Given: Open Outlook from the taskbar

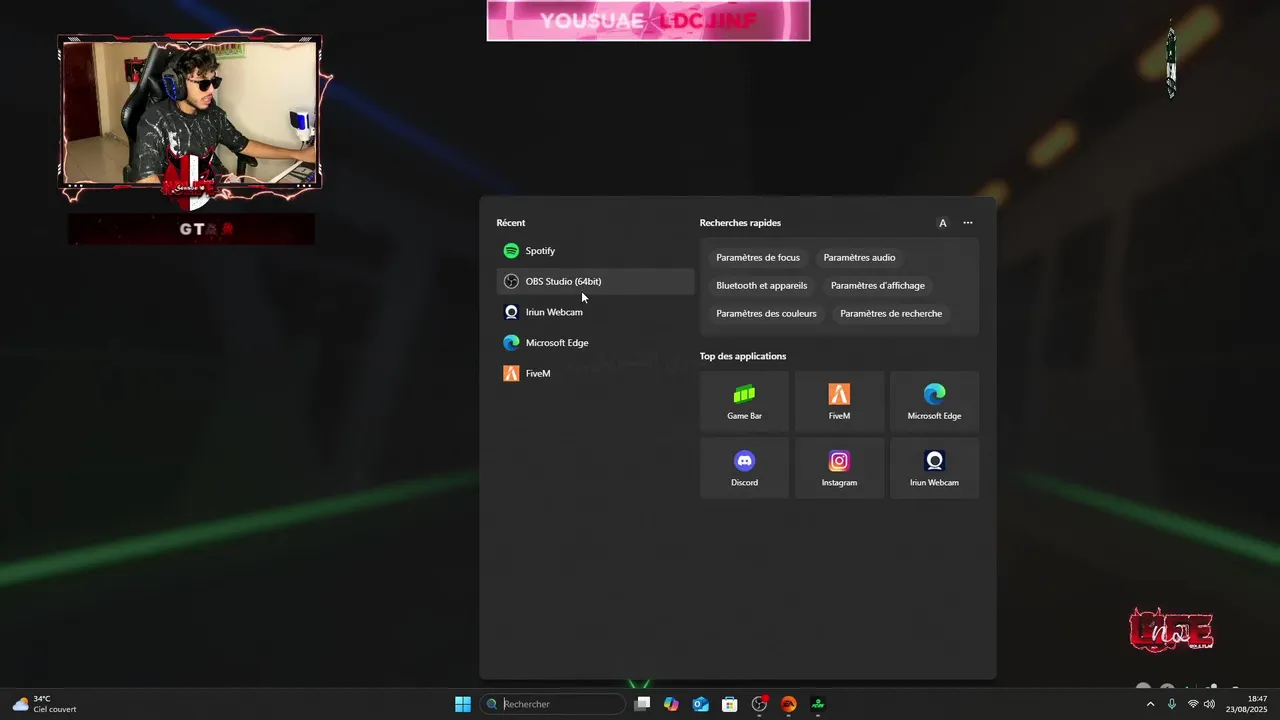Looking at the screenshot, I should [701, 704].
